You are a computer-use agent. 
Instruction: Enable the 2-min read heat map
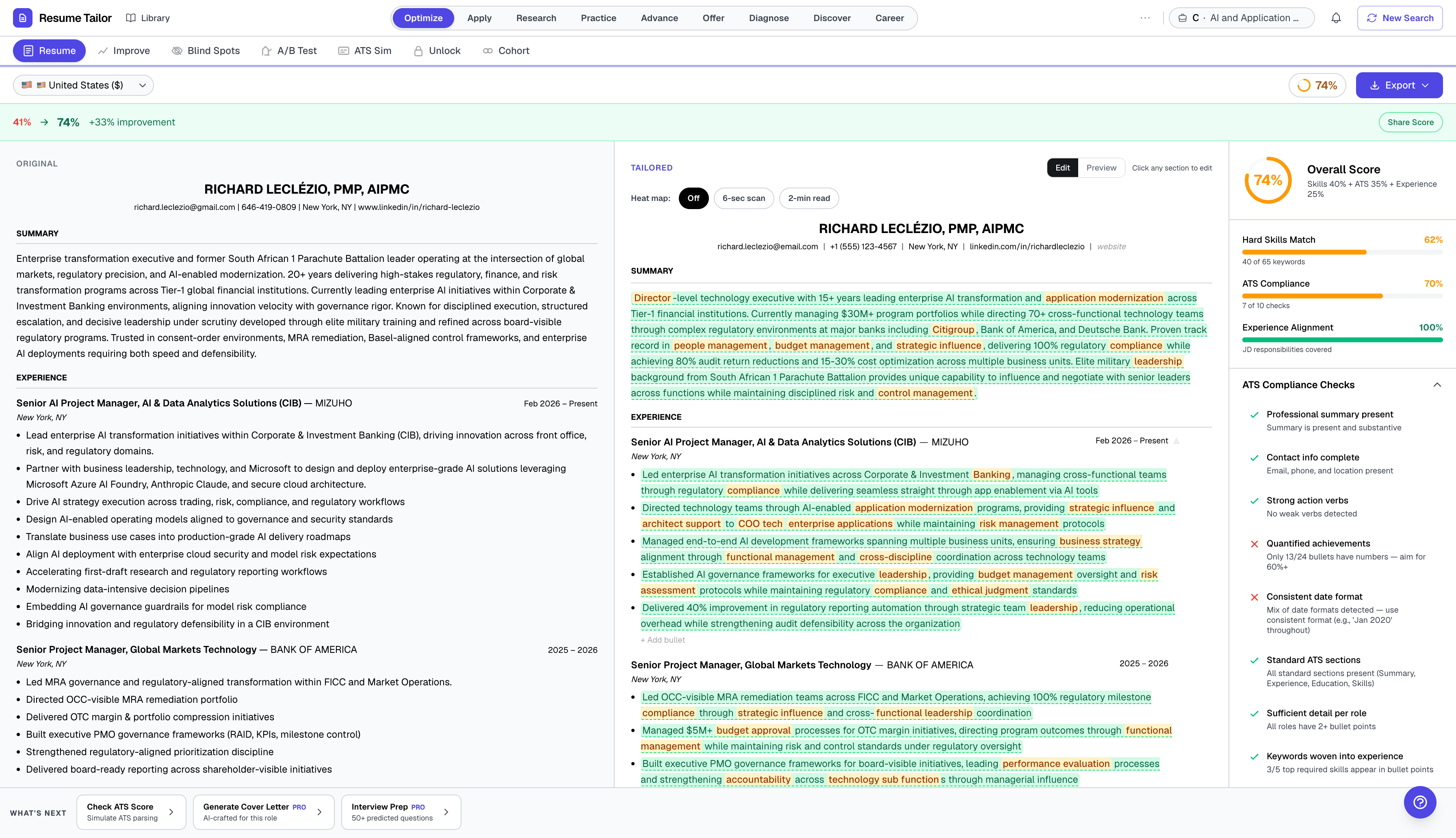pyautogui.click(x=808, y=198)
